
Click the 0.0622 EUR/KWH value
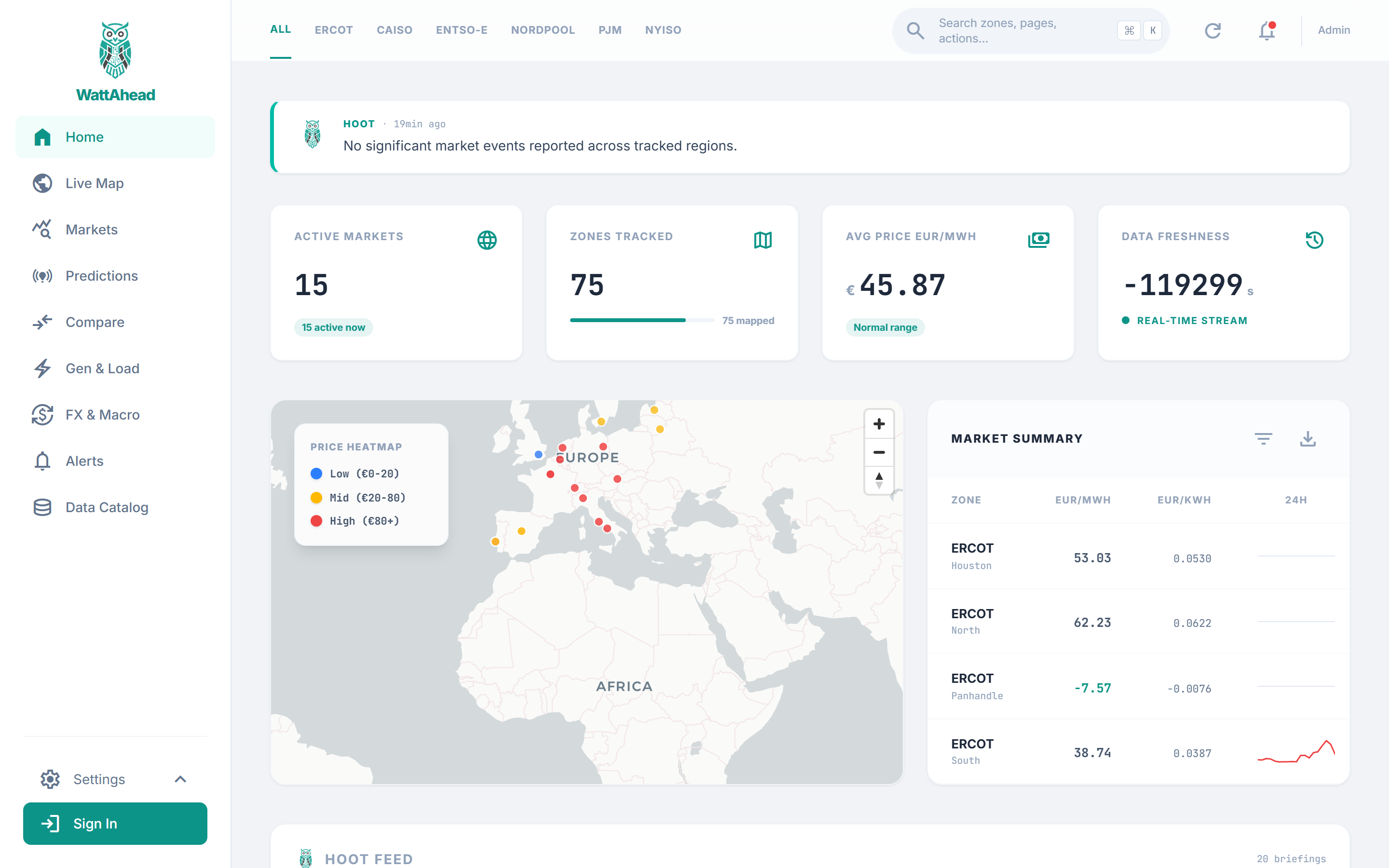point(1192,623)
